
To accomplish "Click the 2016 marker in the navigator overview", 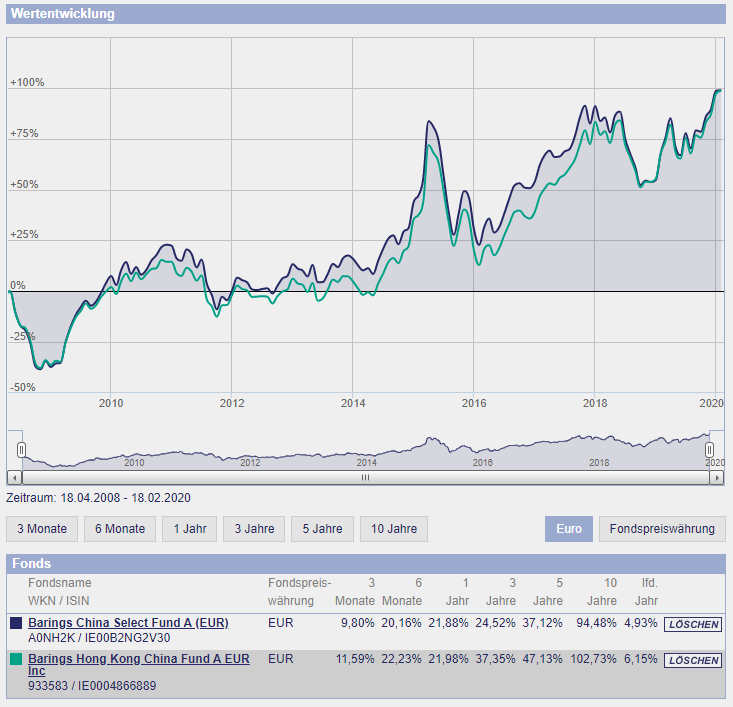I will point(482,462).
